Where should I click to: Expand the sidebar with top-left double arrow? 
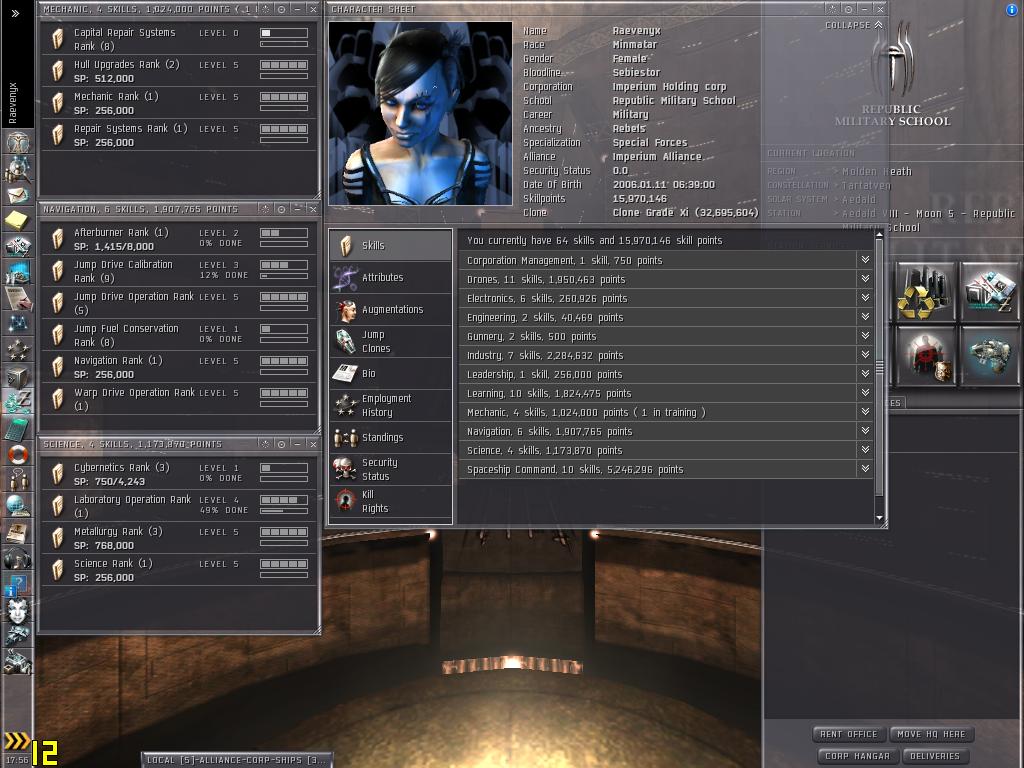[16, 13]
